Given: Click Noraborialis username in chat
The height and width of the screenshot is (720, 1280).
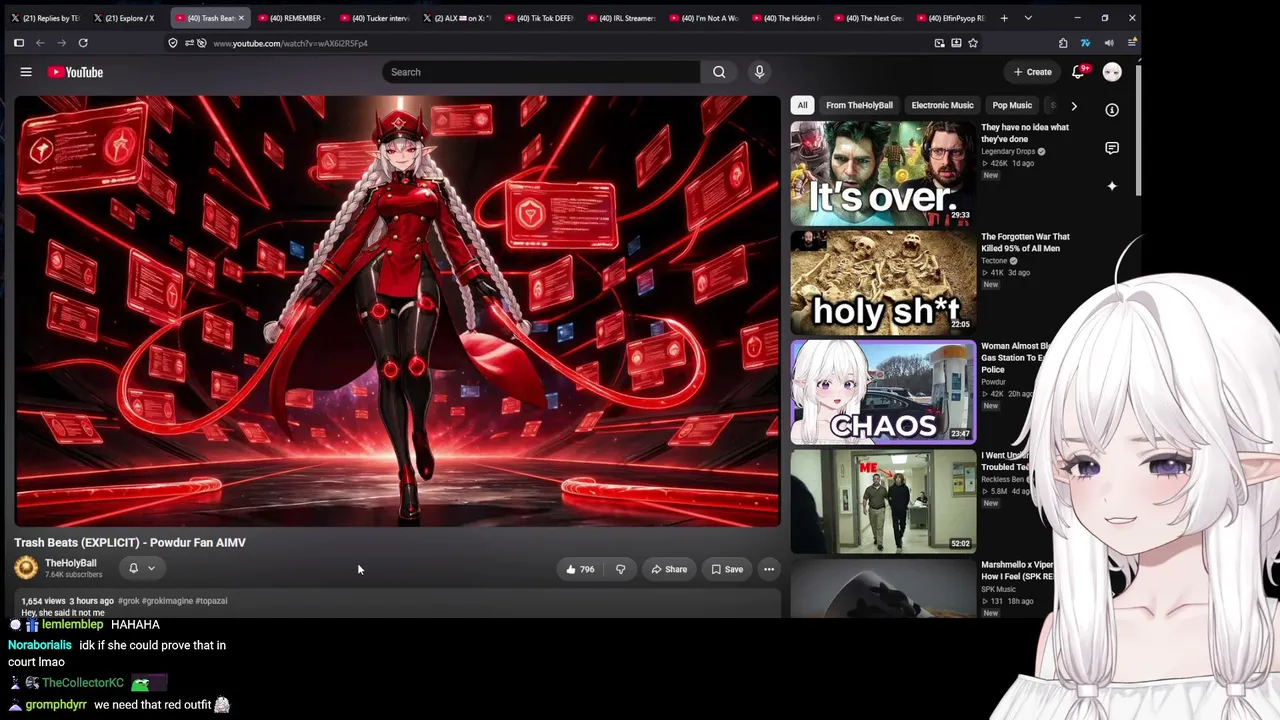Looking at the screenshot, I should point(40,645).
